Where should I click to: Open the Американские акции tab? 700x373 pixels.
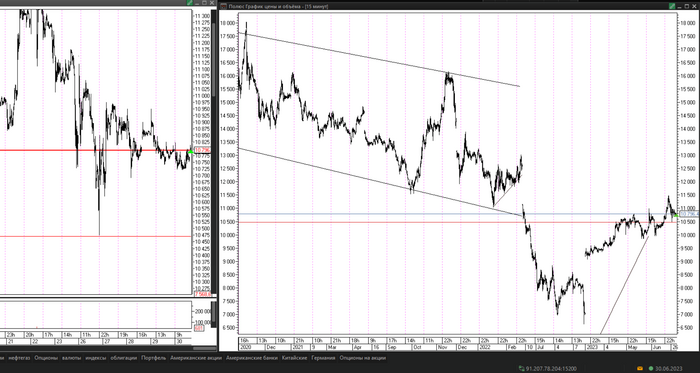pyautogui.click(x=196, y=358)
